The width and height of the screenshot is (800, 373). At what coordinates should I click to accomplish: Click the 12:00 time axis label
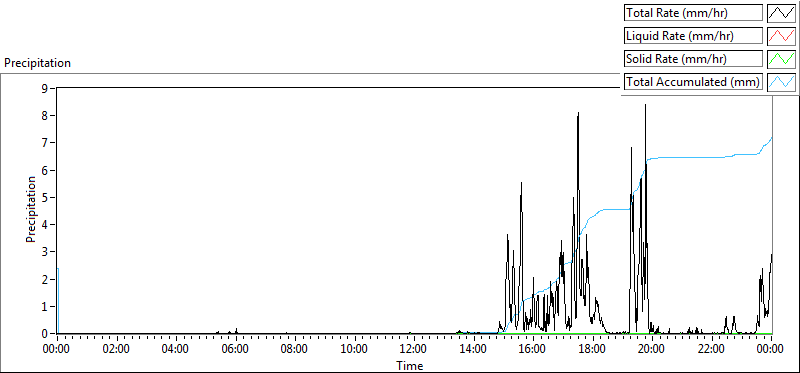tap(414, 350)
